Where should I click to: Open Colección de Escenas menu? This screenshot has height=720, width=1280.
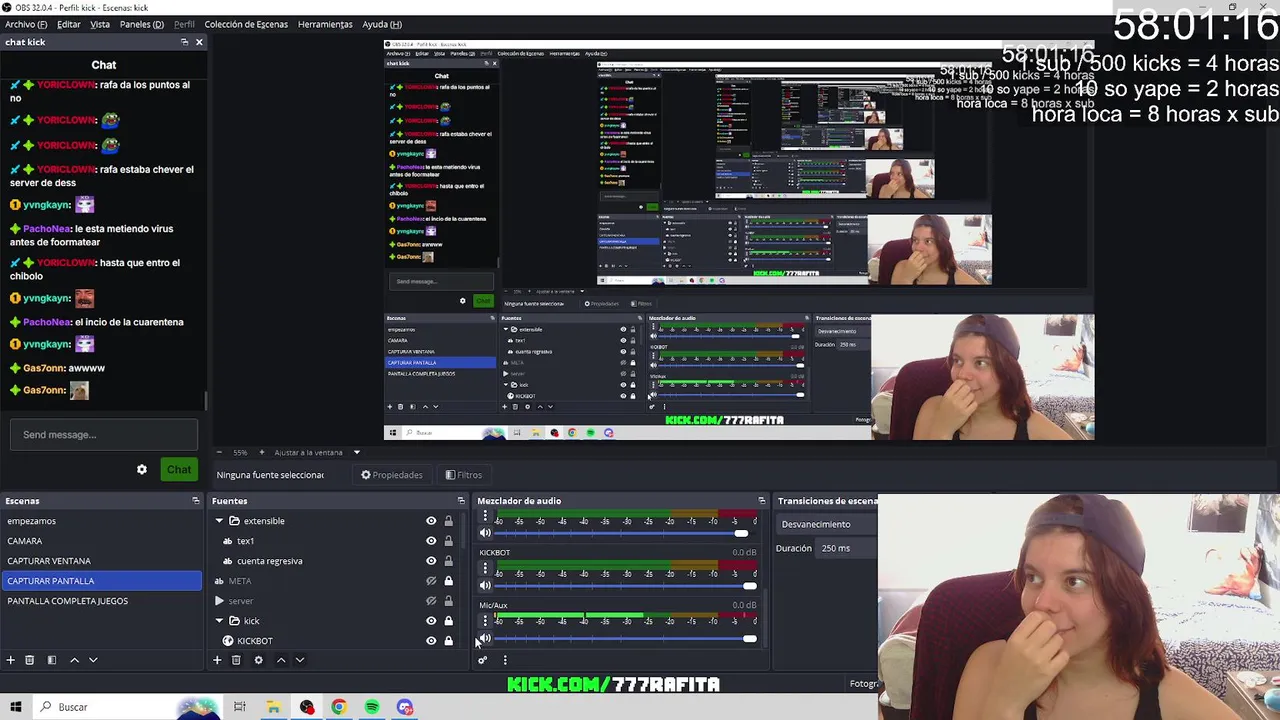246,24
